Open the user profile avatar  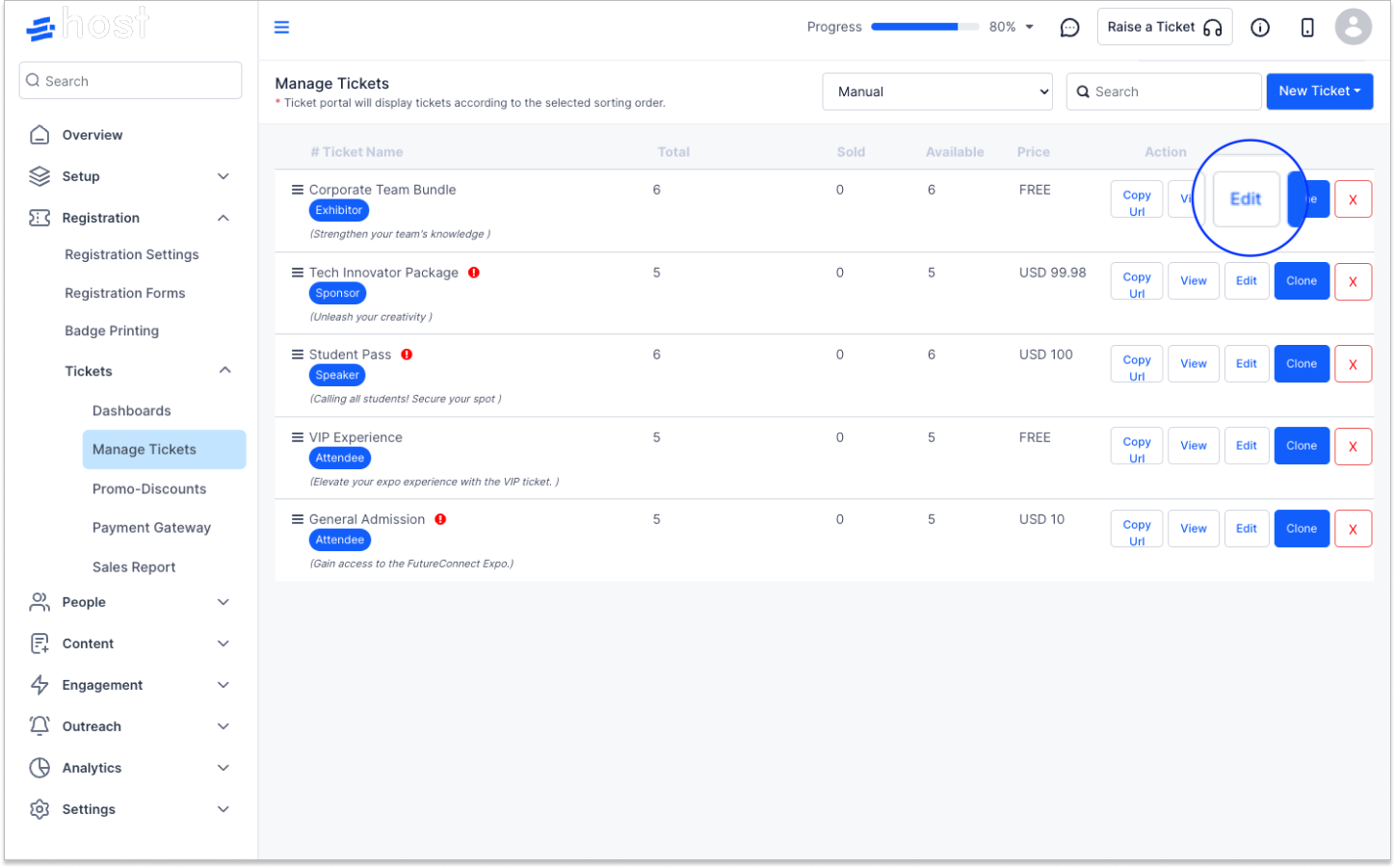[1353, 27]
